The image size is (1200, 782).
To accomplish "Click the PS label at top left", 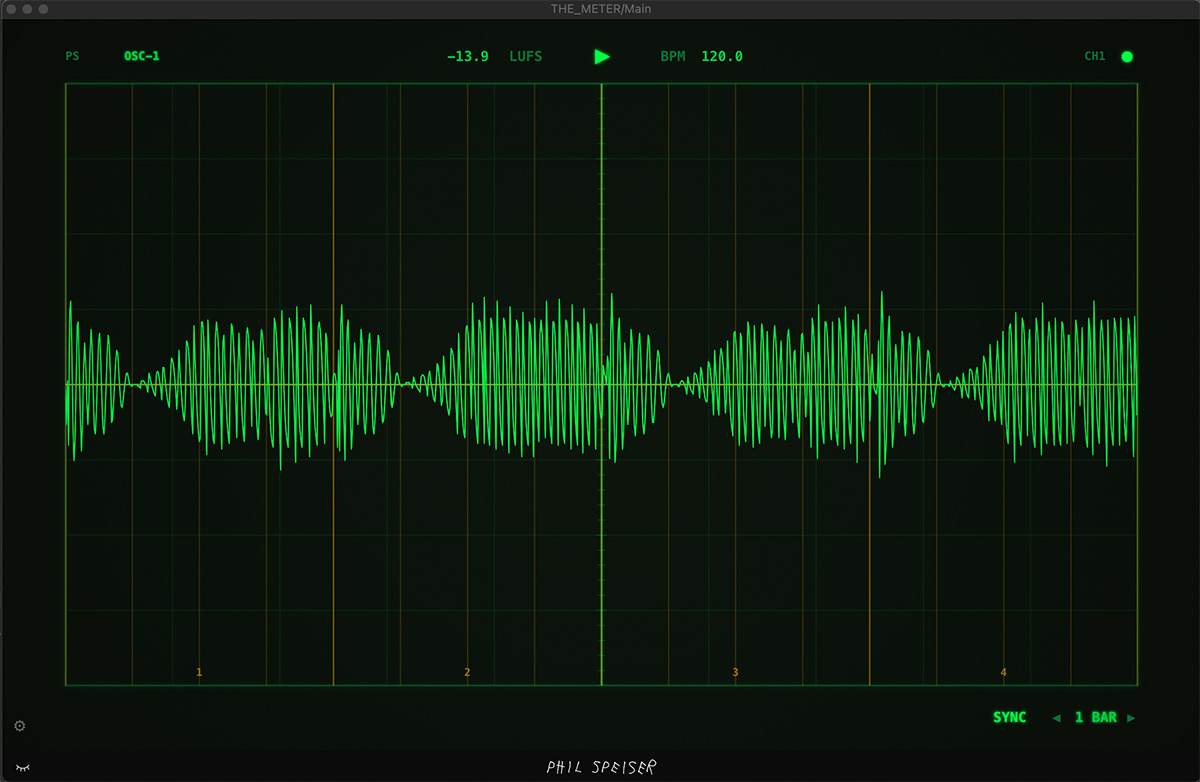I will click(72, 56).
